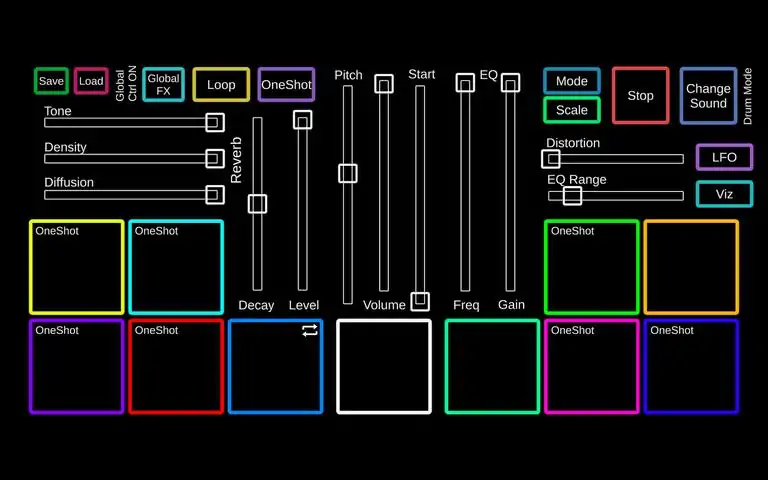This screenshot has width=768, height=480.
Task: Trigger the yellow OneShot drum pad
Action: click(x=77, y=267)
